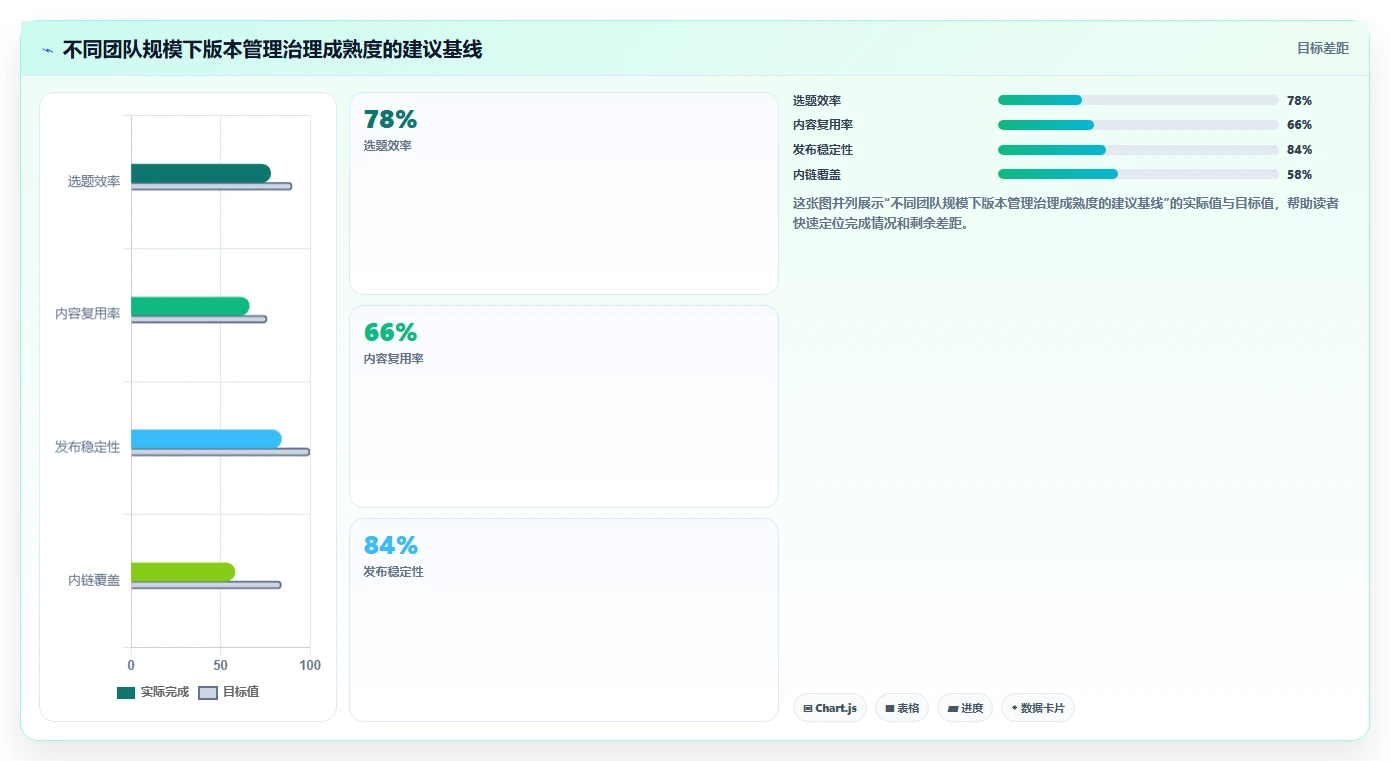Click the 发布稳定性 label in the progress list
The width and height of the screenshot is (1390, 761).
coord(823,150)
